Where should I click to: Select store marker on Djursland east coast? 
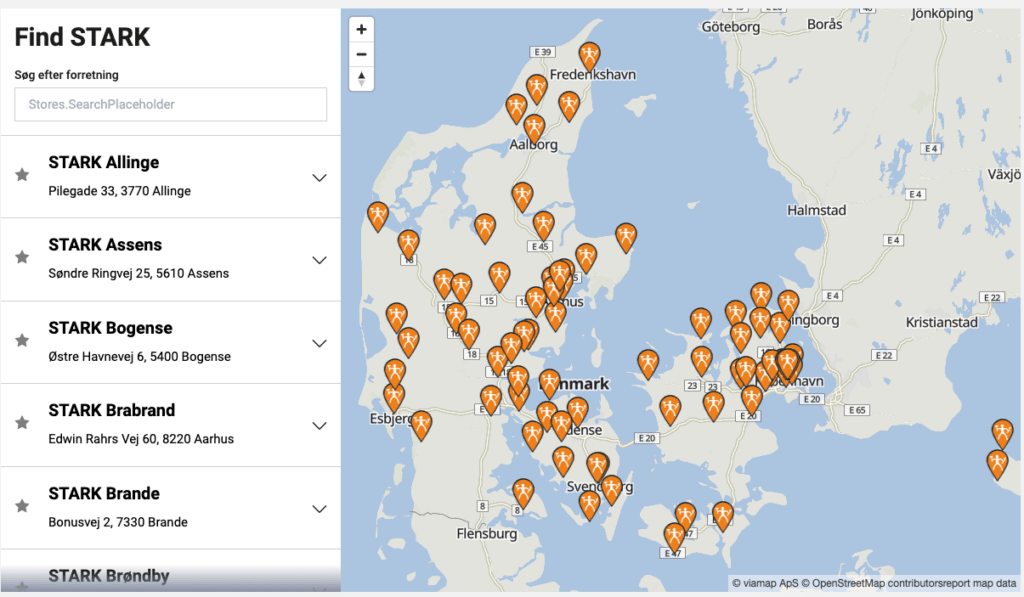click(626, 237)
